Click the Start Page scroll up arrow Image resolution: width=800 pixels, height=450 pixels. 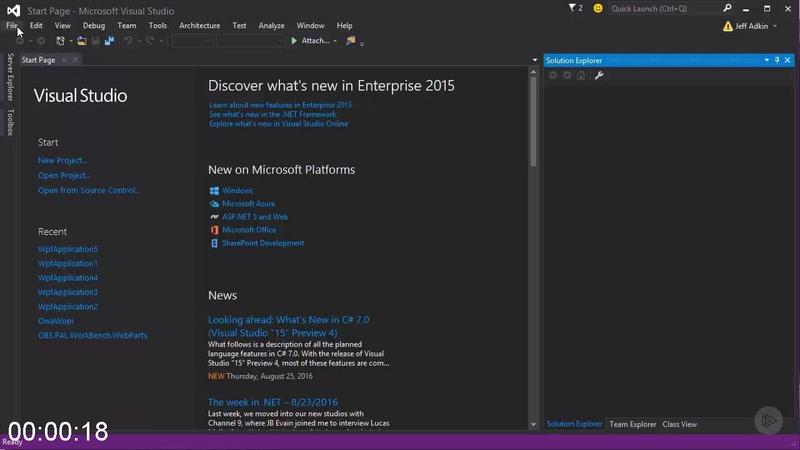533,72
